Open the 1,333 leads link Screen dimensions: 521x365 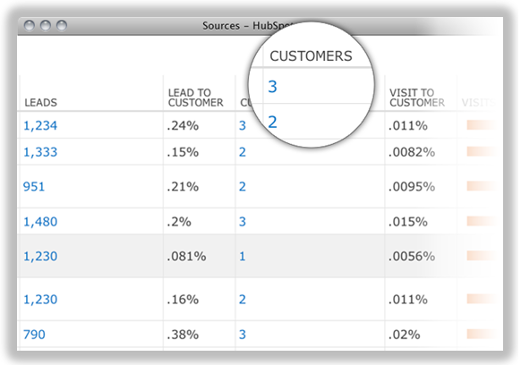(x=40, y=152)
